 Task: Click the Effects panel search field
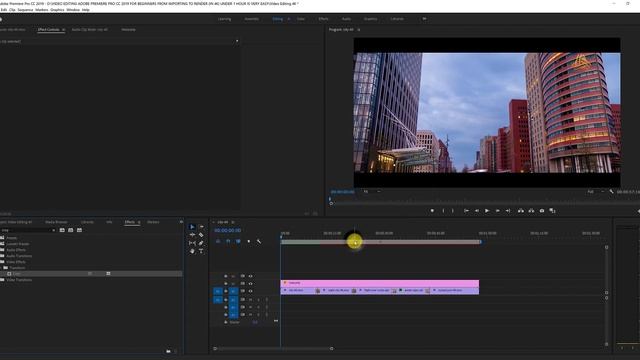[28, 230]
